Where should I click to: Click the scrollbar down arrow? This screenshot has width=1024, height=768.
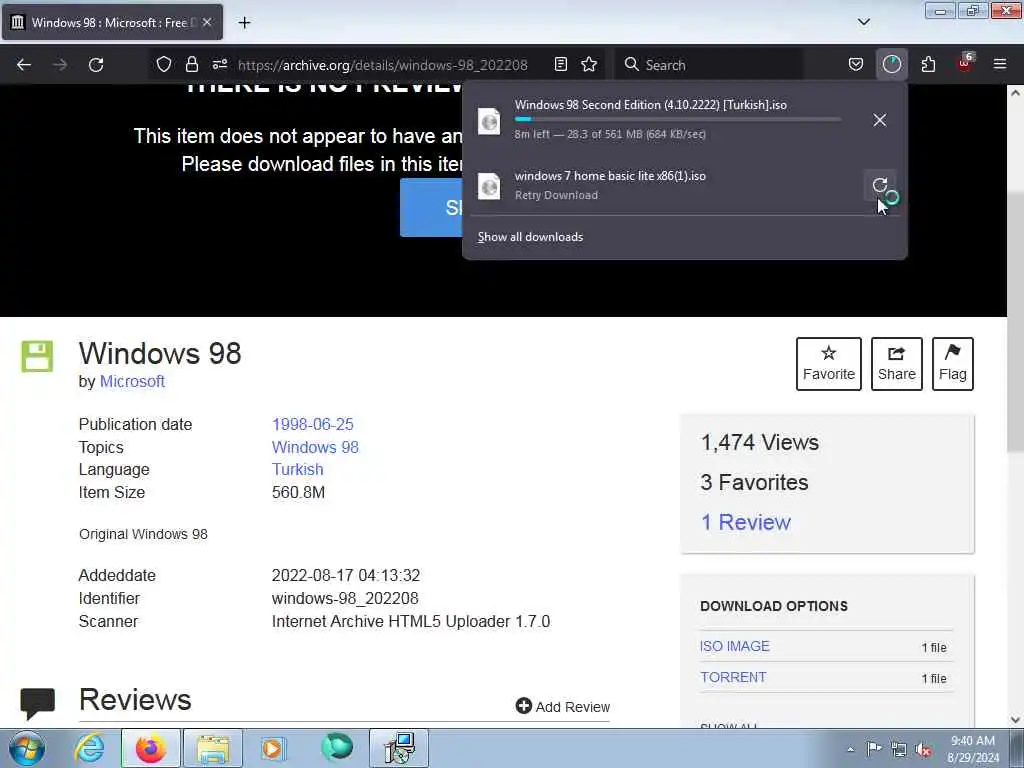(x=1015, y=719)
